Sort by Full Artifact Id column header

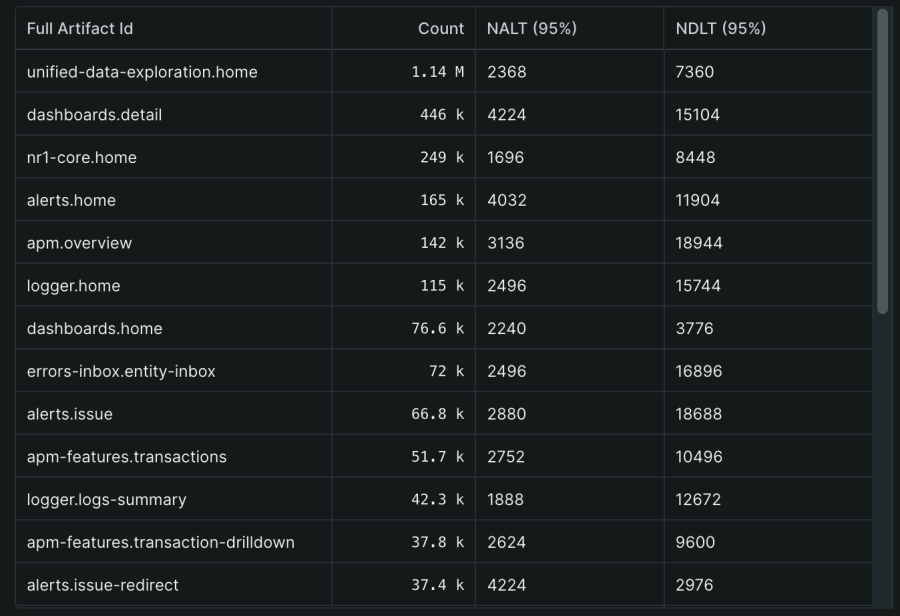80,29
